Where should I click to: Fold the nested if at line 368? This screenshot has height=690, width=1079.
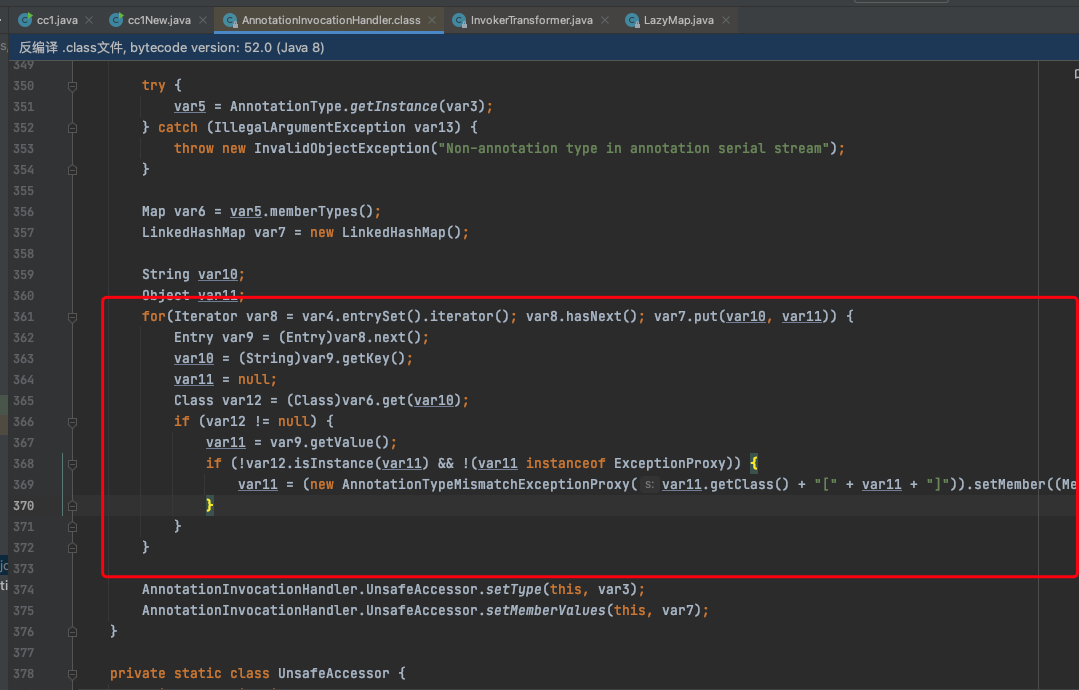[x=72, y=464]
